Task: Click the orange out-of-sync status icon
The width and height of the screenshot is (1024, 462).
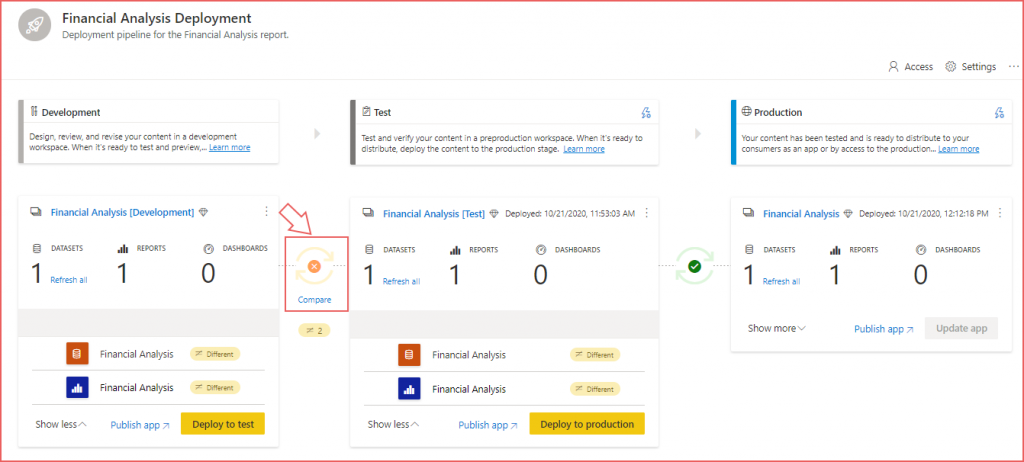Action: click(x=314, y=266)
